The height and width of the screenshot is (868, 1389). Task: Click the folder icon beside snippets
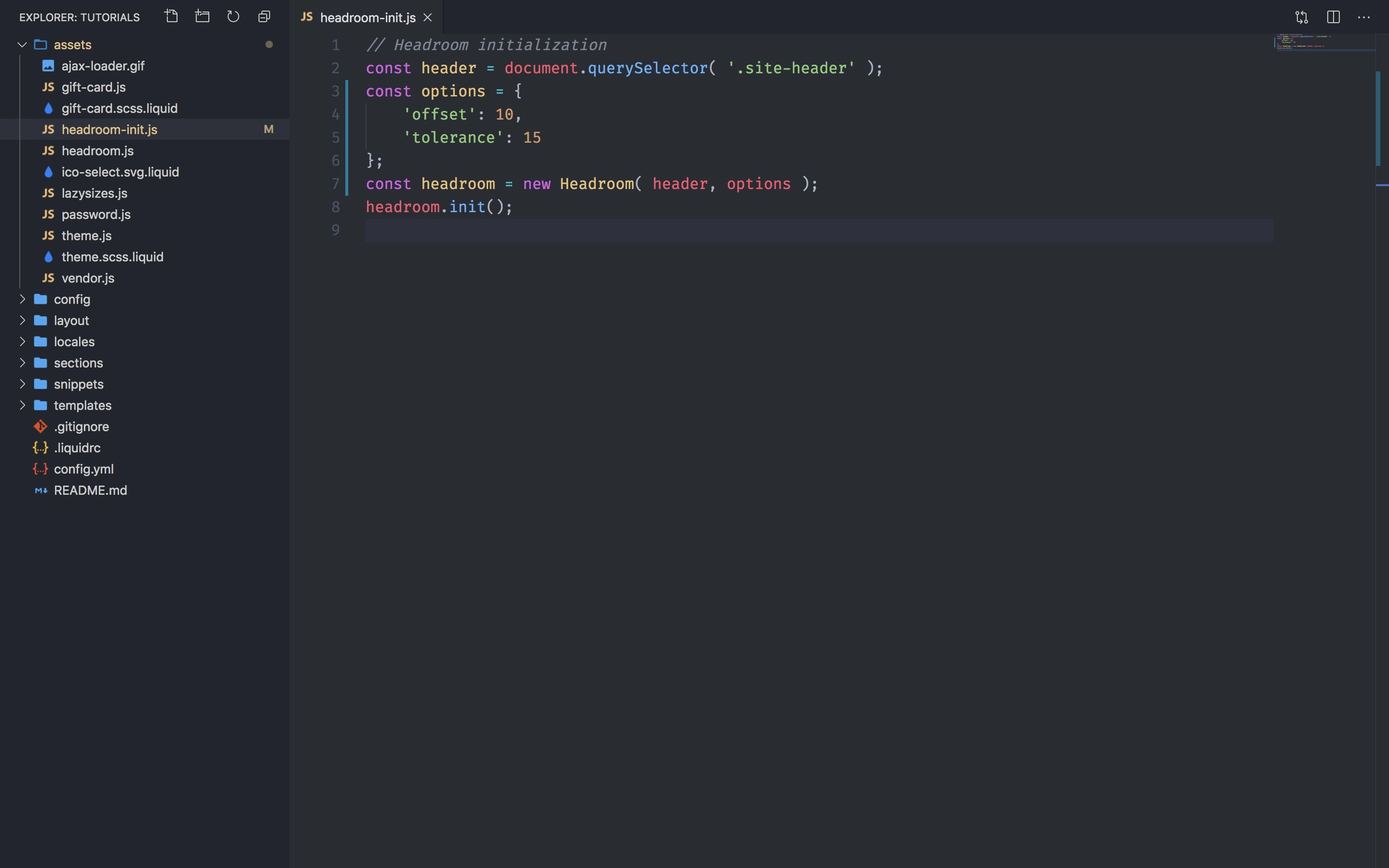point(40,384)
